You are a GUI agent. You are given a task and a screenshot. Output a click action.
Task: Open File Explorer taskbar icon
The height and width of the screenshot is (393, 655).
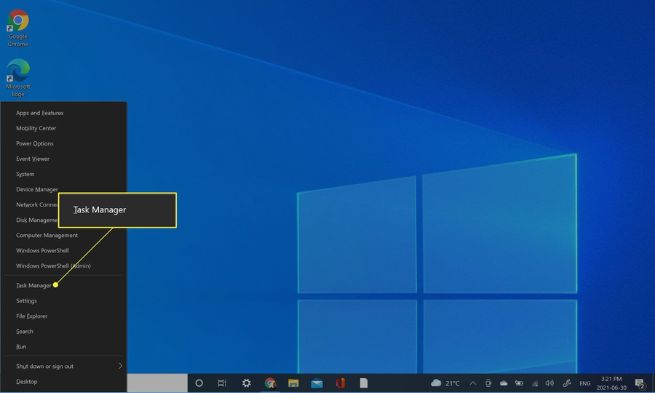293,383
